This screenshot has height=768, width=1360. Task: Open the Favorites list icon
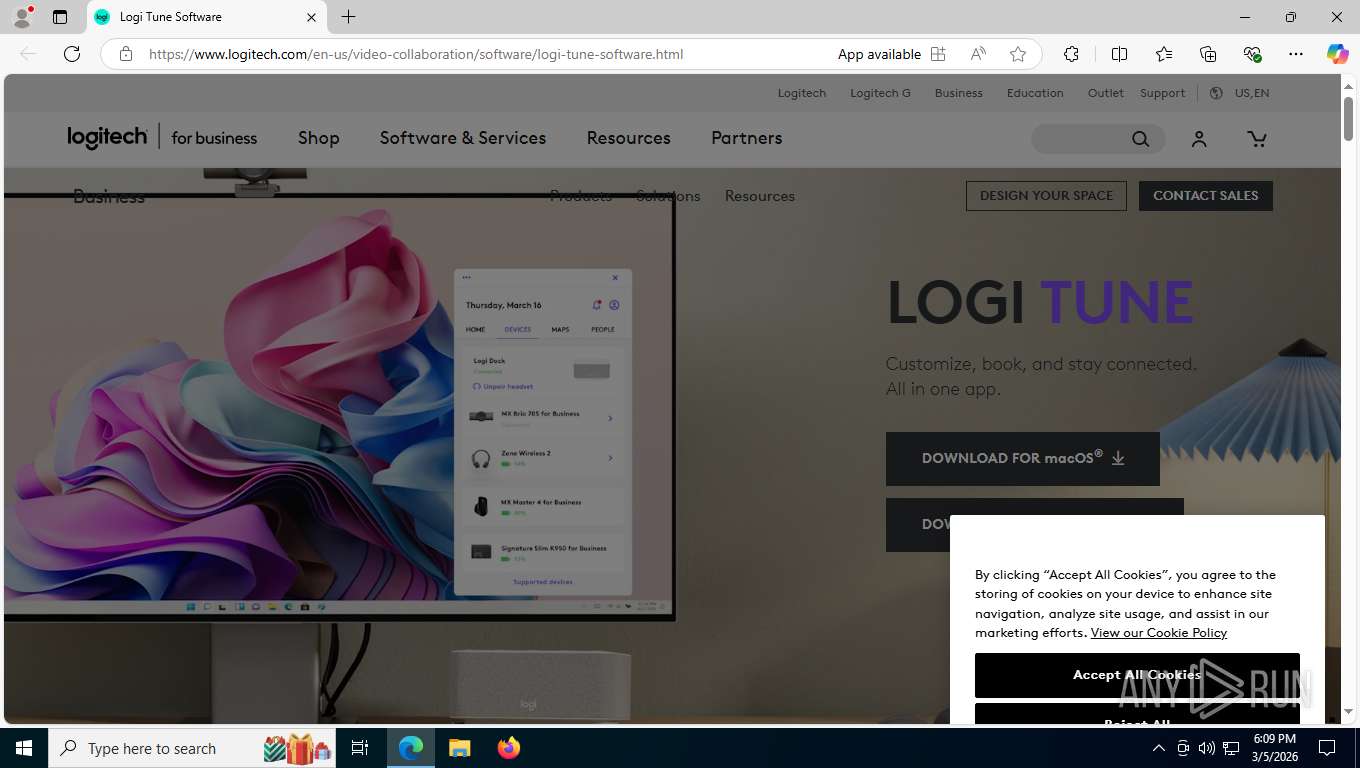[x=1164, y=54]
